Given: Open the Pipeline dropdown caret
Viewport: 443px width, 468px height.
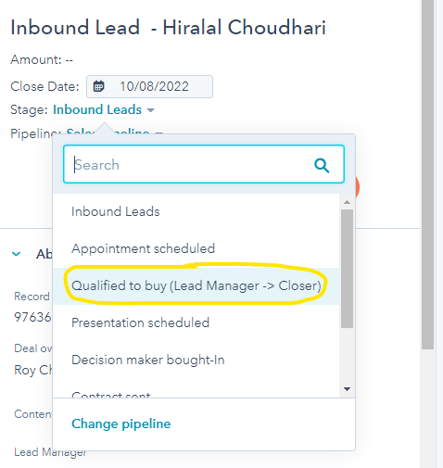Looking at the screenshot, I should (x=159, y=134).
